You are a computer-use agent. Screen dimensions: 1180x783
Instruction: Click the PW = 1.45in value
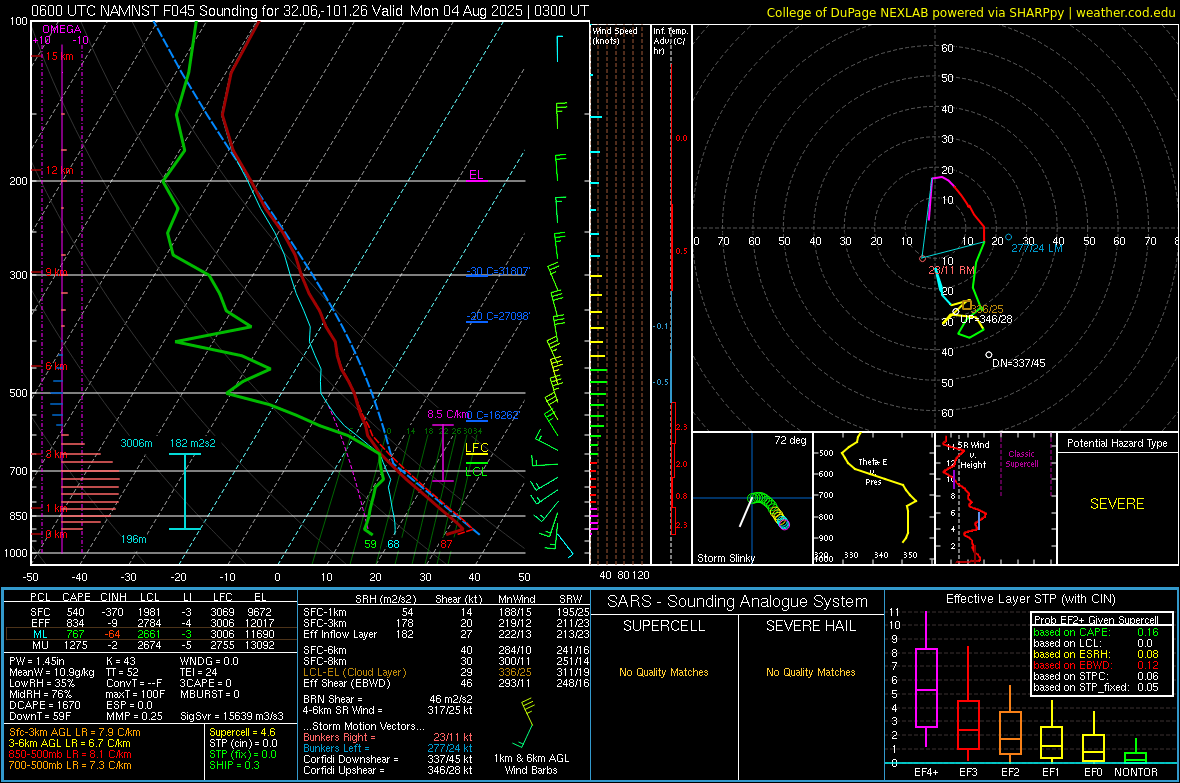[x=37, y=661]
